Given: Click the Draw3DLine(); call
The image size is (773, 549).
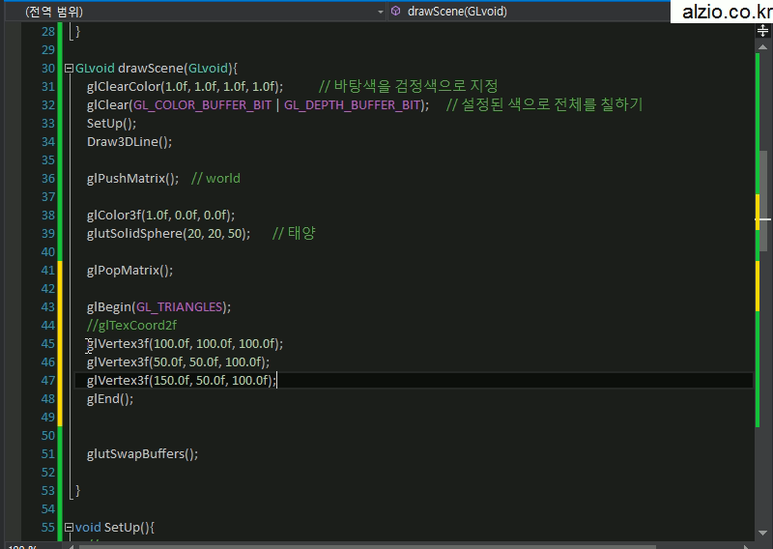Looking at the screenshot, I should click(x=130, y=142).
